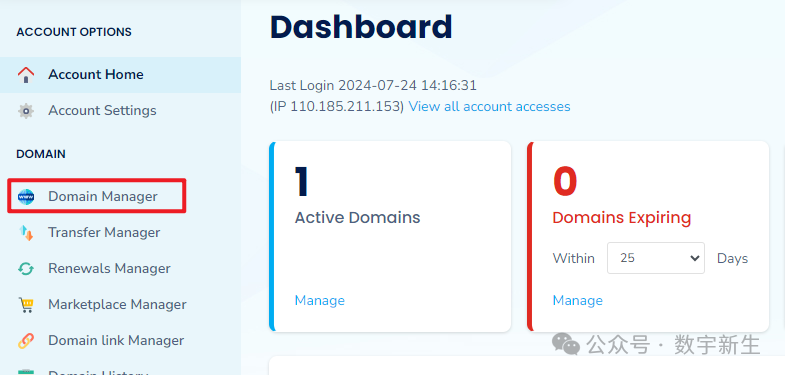Screen dimensions: 785x375
Task: Click the Account Home house icon
Action: point(26,75)
